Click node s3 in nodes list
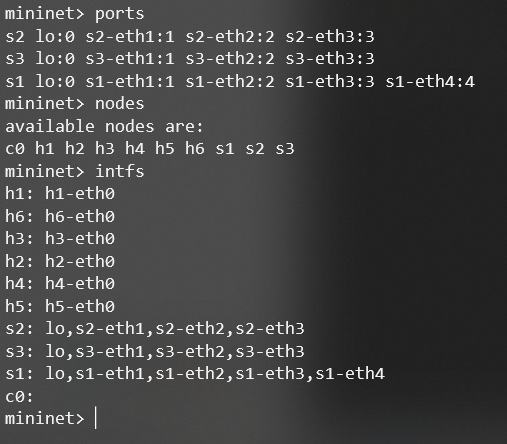Screen dimensions: 507x444 point(285,148)
